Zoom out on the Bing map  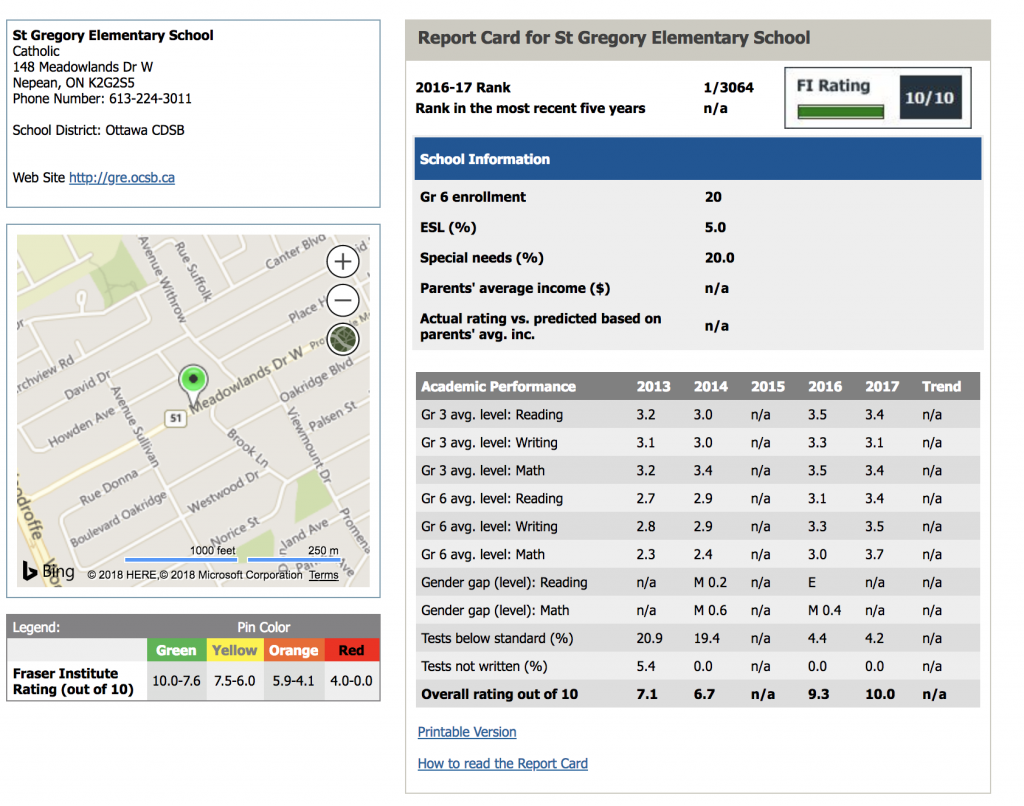point(343,300)
